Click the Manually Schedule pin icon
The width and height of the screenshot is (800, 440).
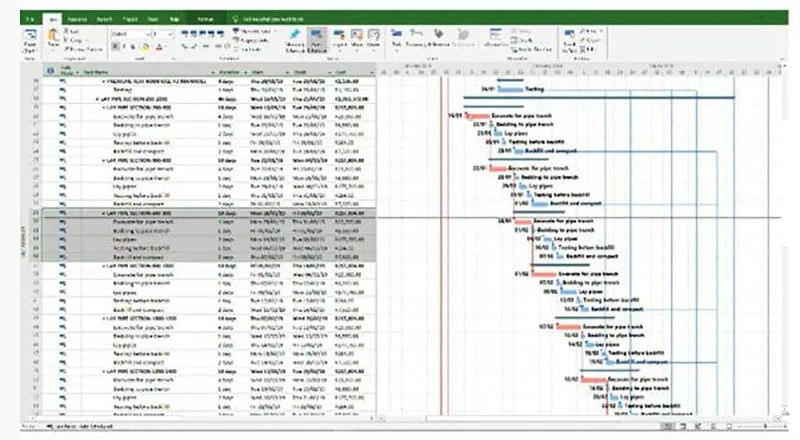(295, 38)
